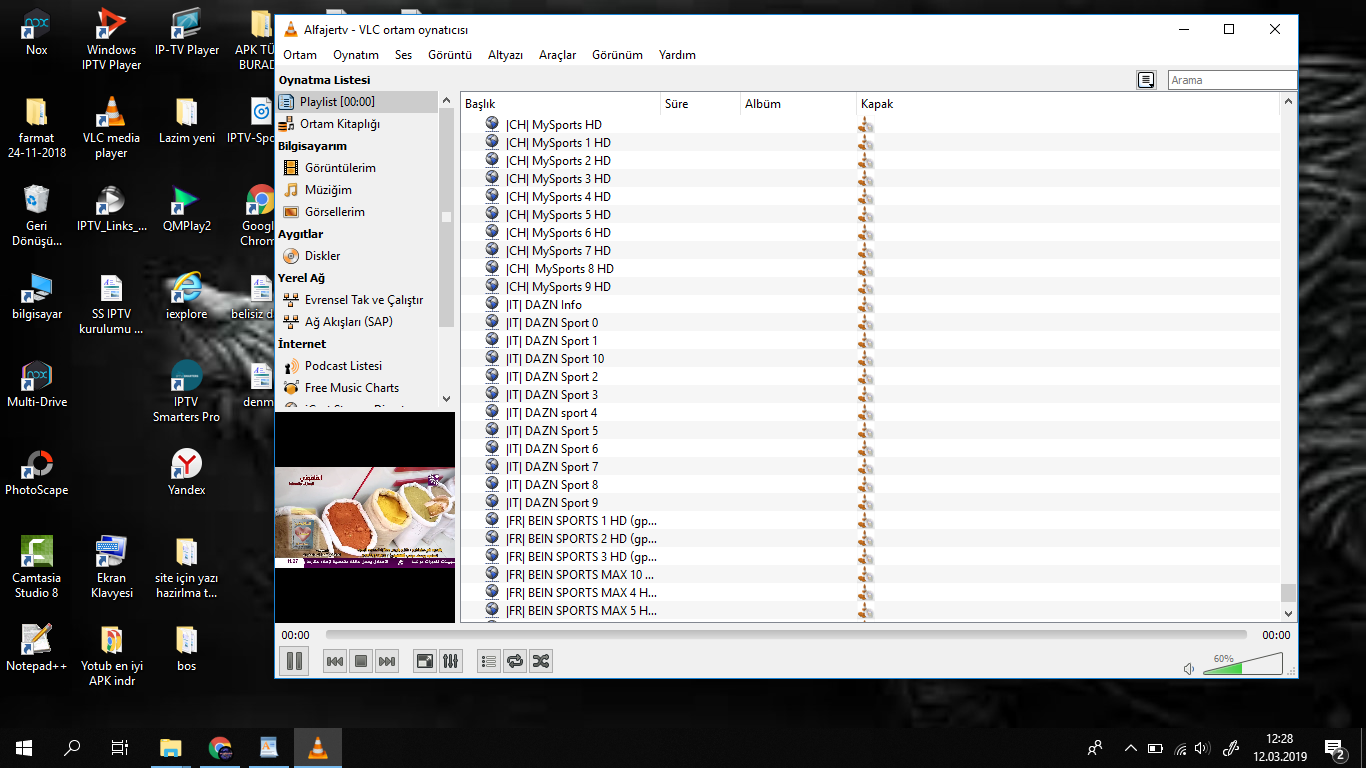
Task: Focus the Arama search field
Action: [1232, 80]
